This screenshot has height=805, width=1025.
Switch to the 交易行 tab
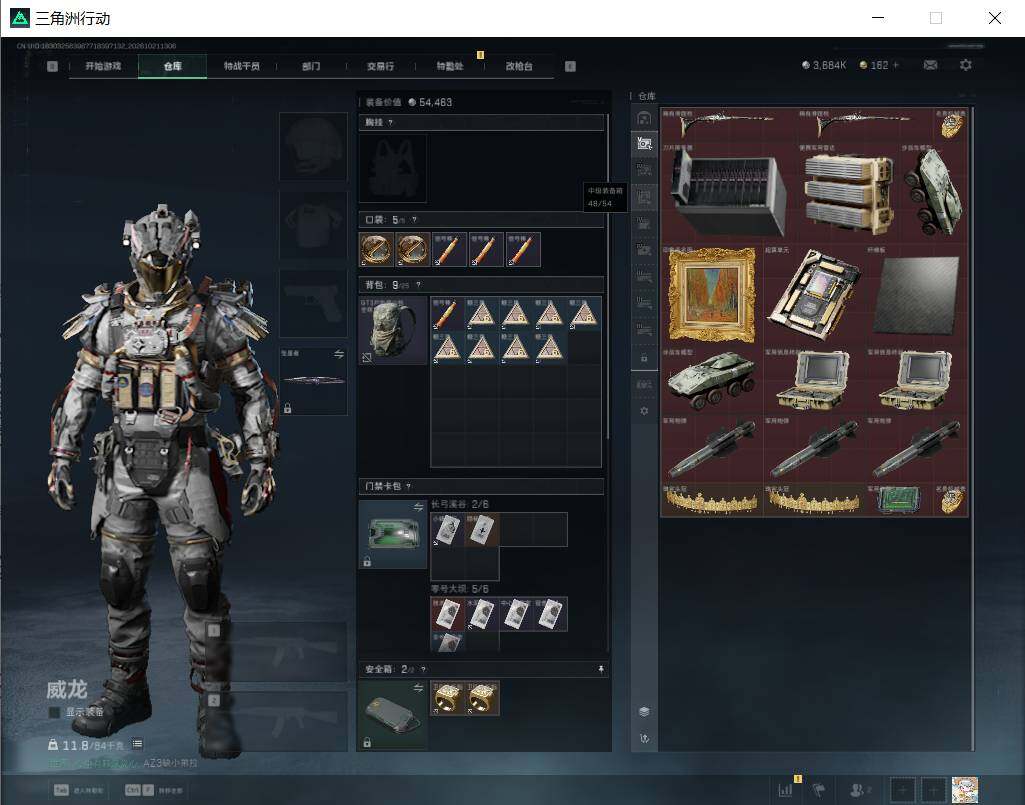click(x=380, y=66)
